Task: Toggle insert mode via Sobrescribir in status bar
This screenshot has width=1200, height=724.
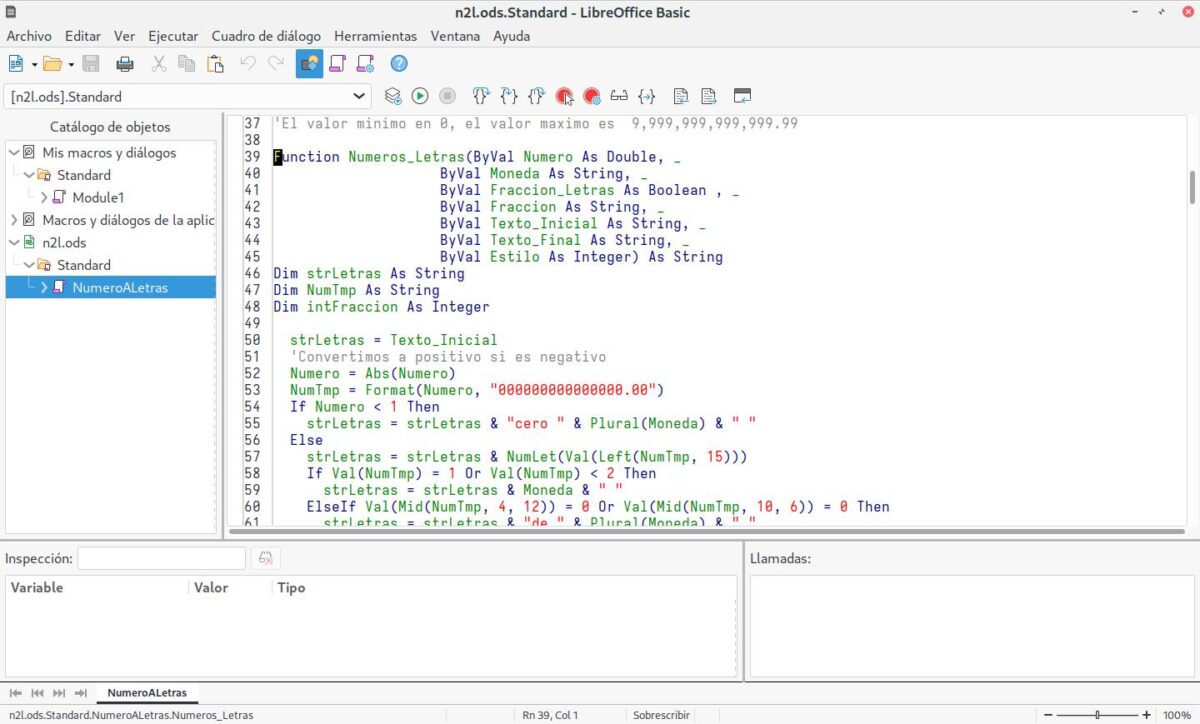Action: click(661, 715)
